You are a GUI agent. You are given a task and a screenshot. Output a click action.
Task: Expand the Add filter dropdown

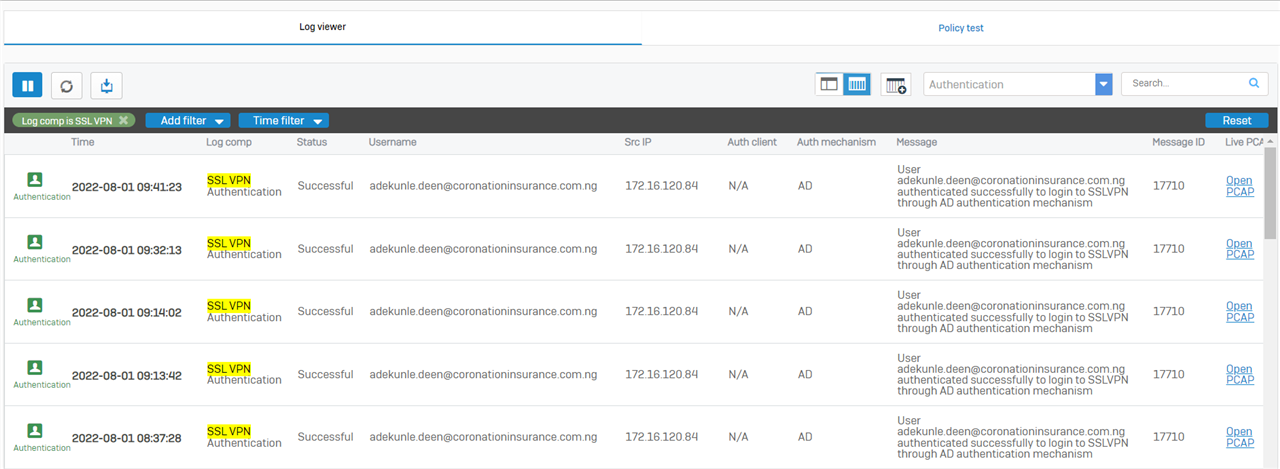click(x=188, y=120)
